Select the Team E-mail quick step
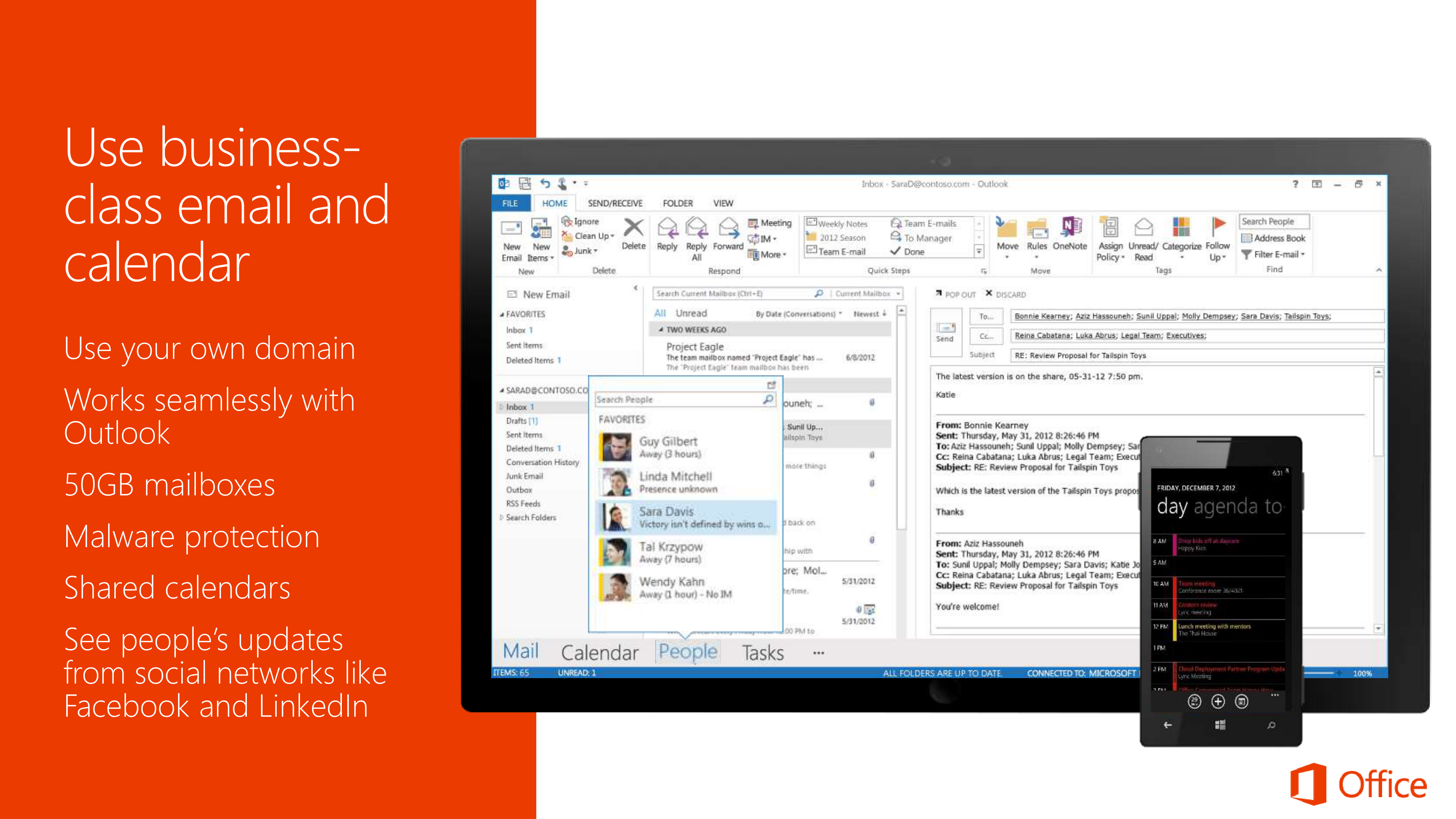The image size is (1456, 819). 837,252
